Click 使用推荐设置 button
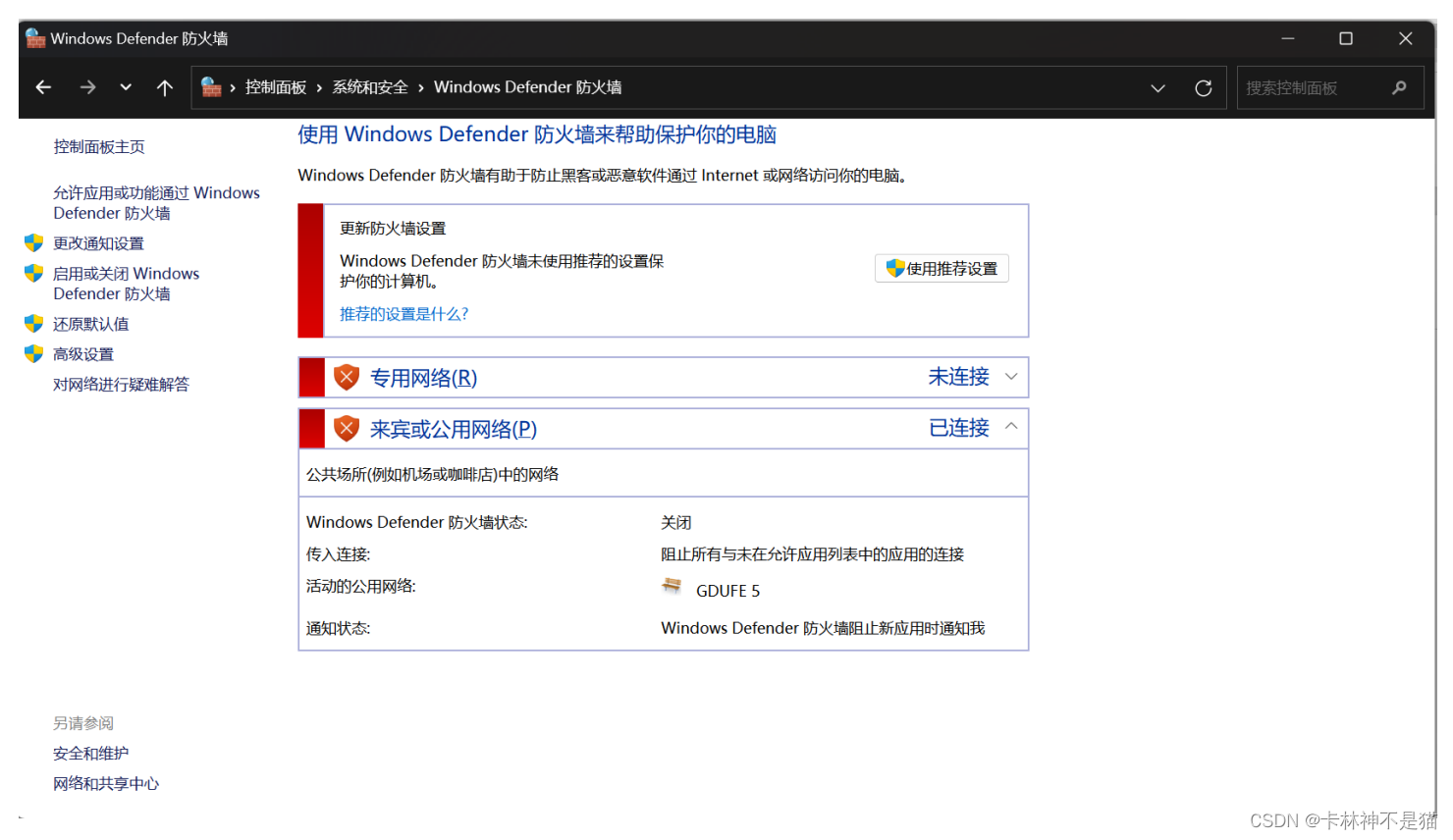Screen dimensions: 1453x840 [x=942, y=268]
